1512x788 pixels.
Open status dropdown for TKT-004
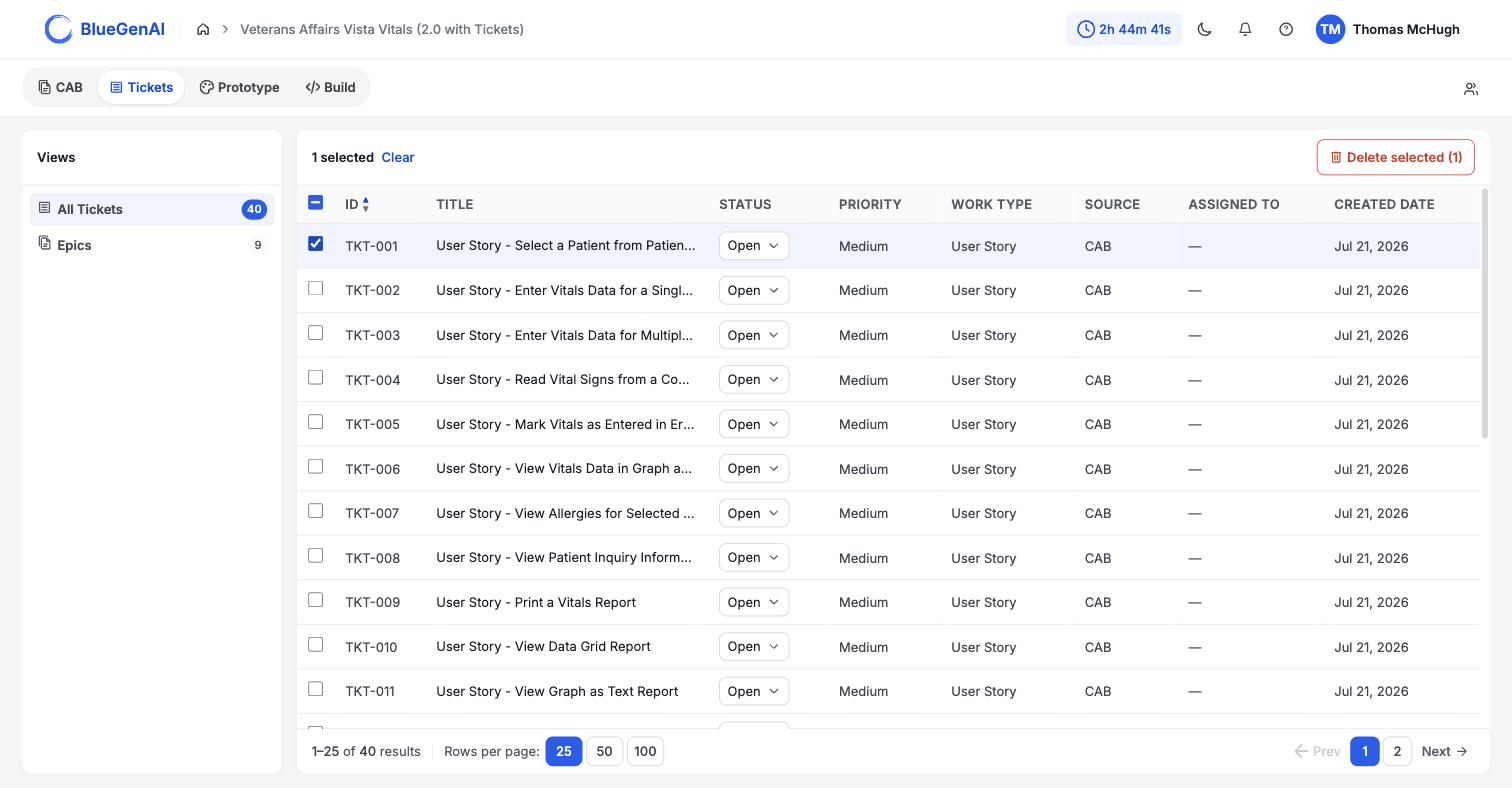pos(754,379)
